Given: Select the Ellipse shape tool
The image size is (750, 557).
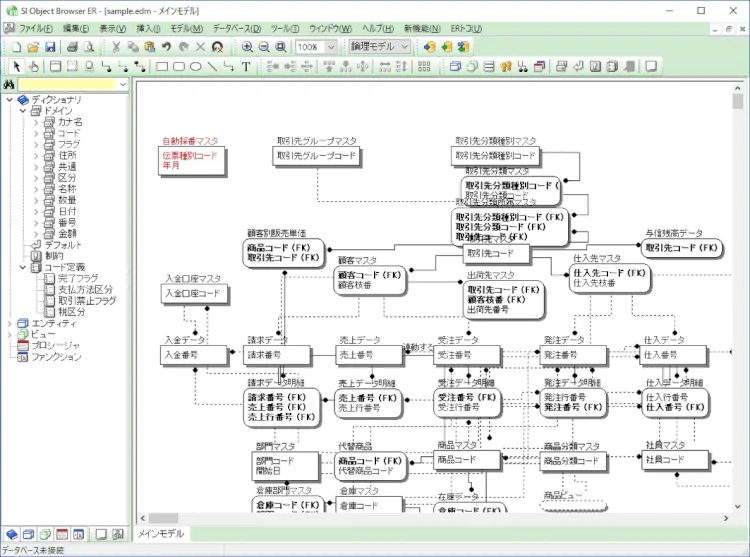Looking at the screenshot, I should [x=196, y=67].
